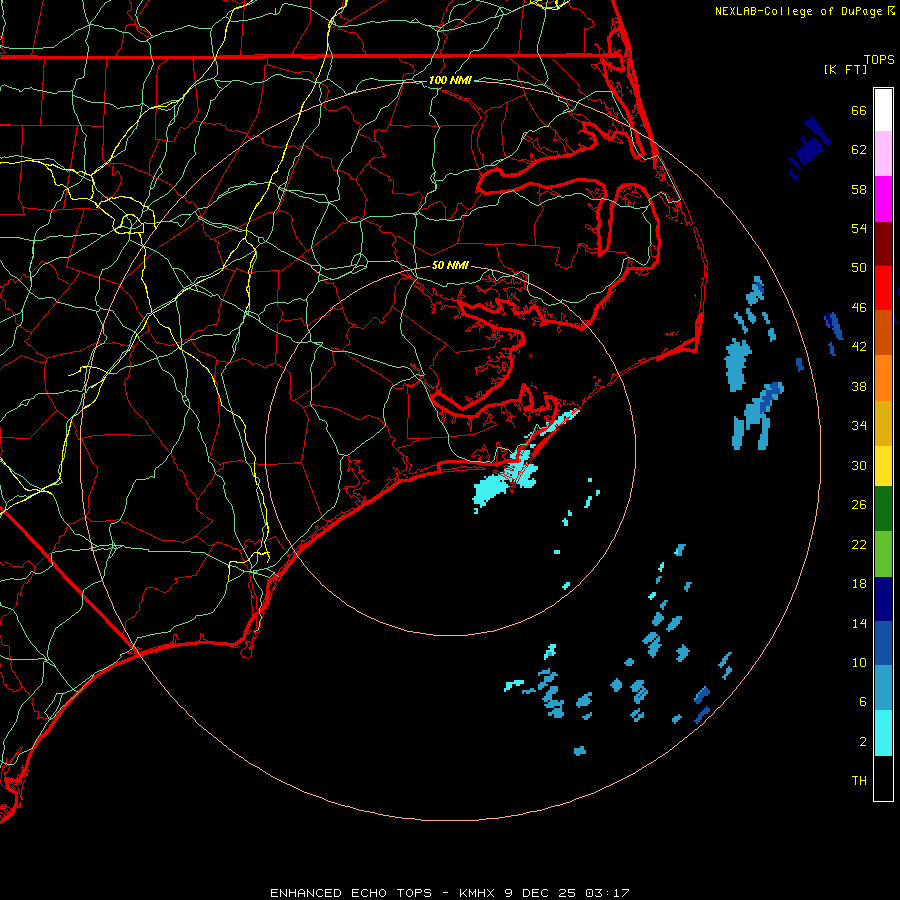
Task: Click the legend value '2'
Action: point(863,742)
